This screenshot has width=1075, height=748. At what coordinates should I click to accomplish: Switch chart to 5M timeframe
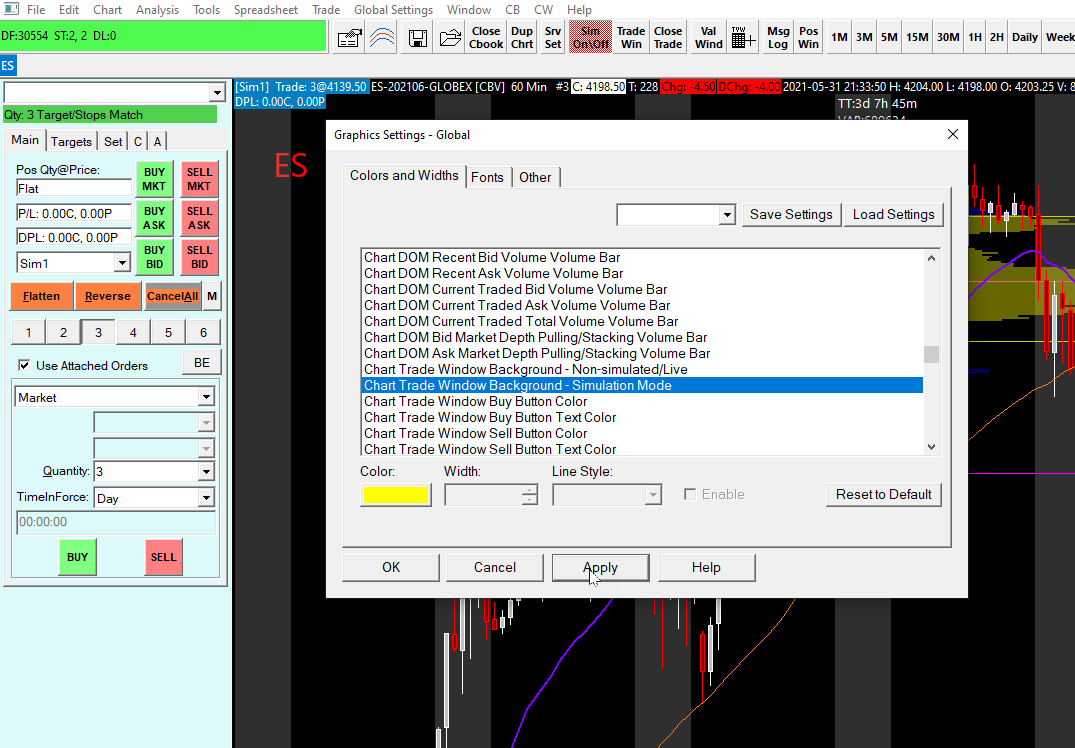pos(889,38)
